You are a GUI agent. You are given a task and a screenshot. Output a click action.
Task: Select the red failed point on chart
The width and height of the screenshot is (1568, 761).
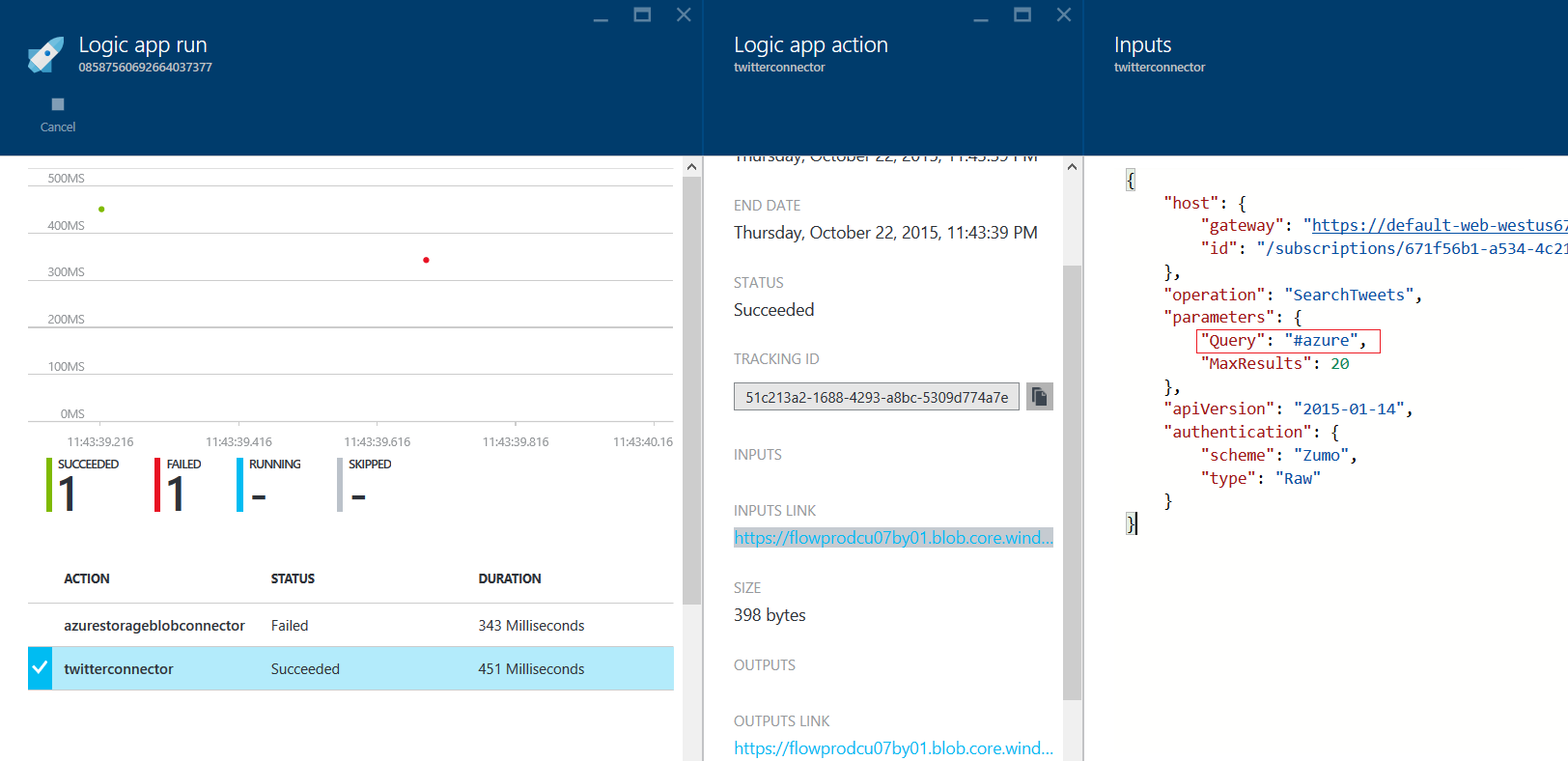pos(426,260)
